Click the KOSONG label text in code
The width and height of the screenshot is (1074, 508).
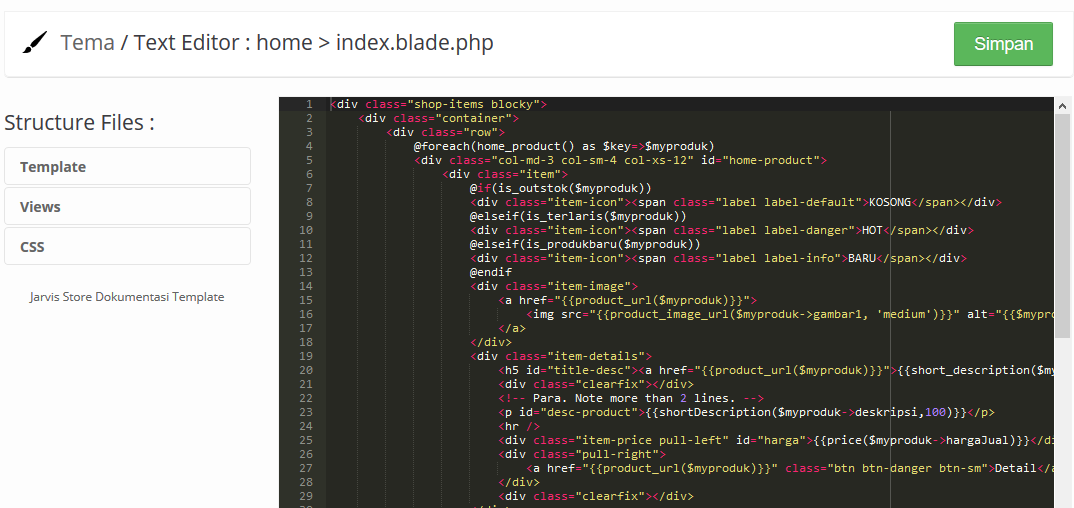pos(890,202)
